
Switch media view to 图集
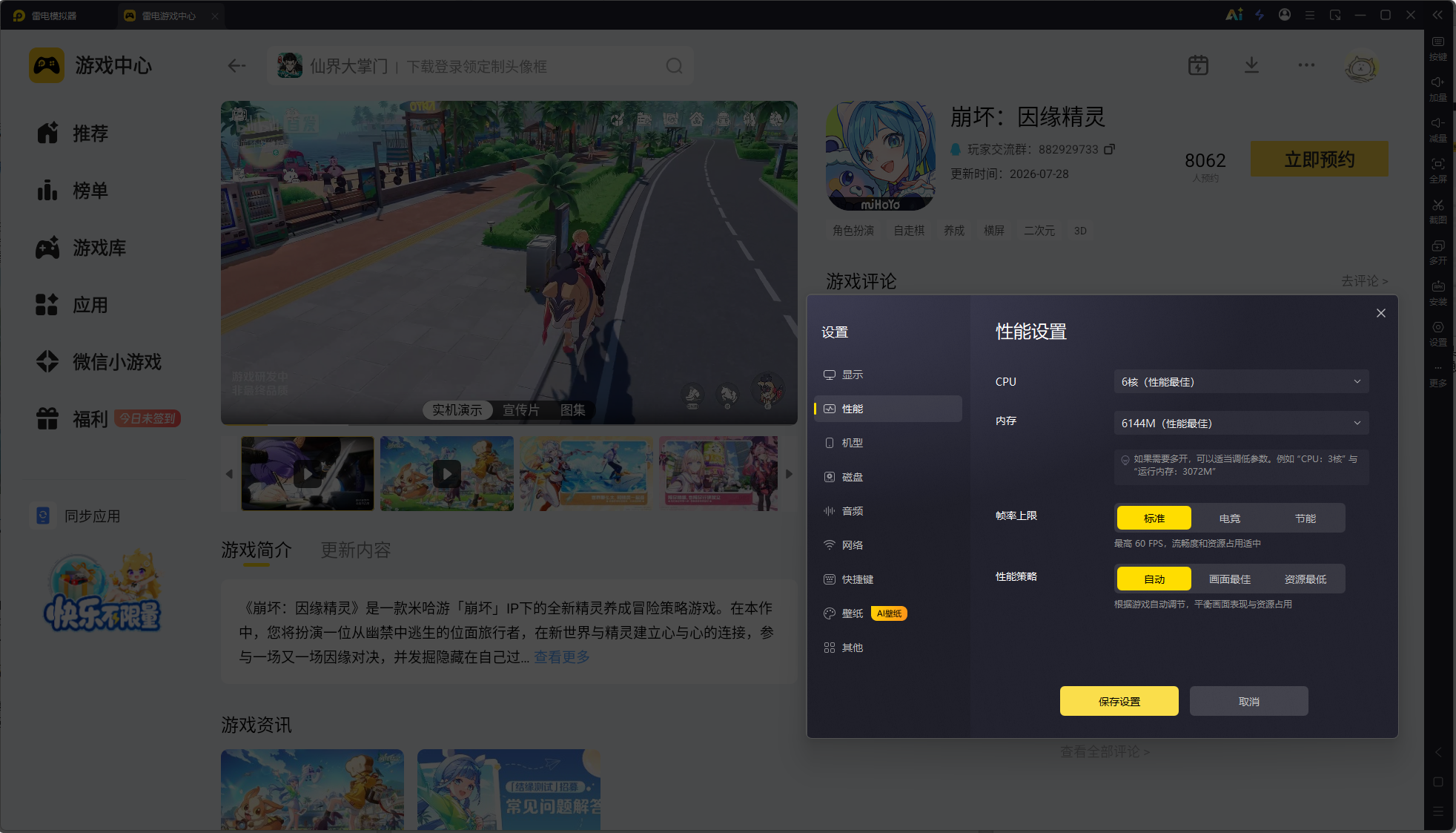(x=572, y=409)
